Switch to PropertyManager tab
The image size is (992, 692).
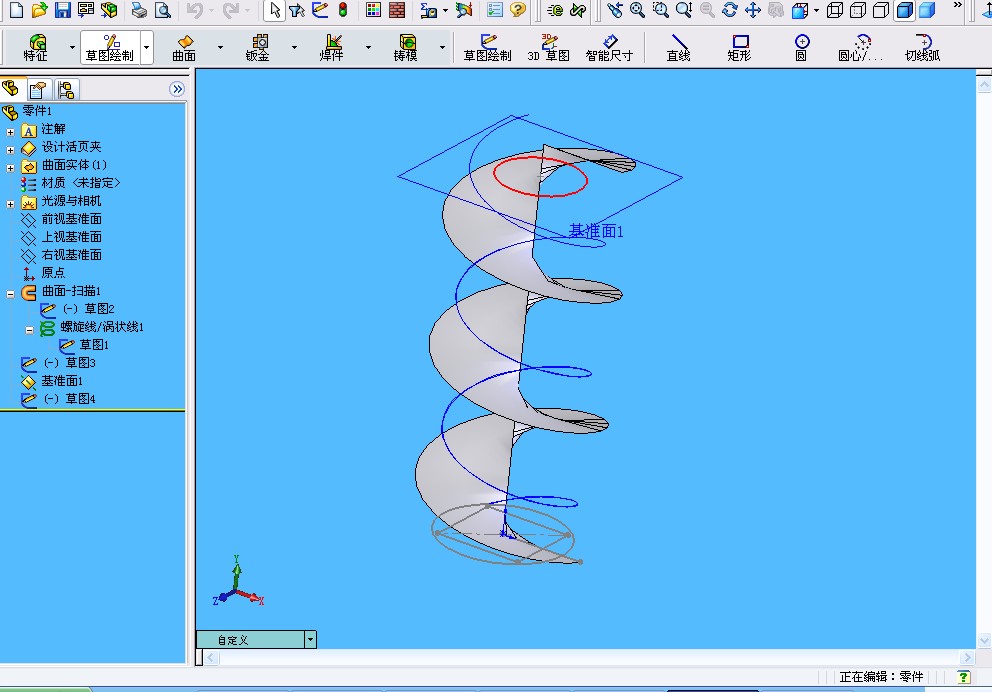tap(38, 90)
